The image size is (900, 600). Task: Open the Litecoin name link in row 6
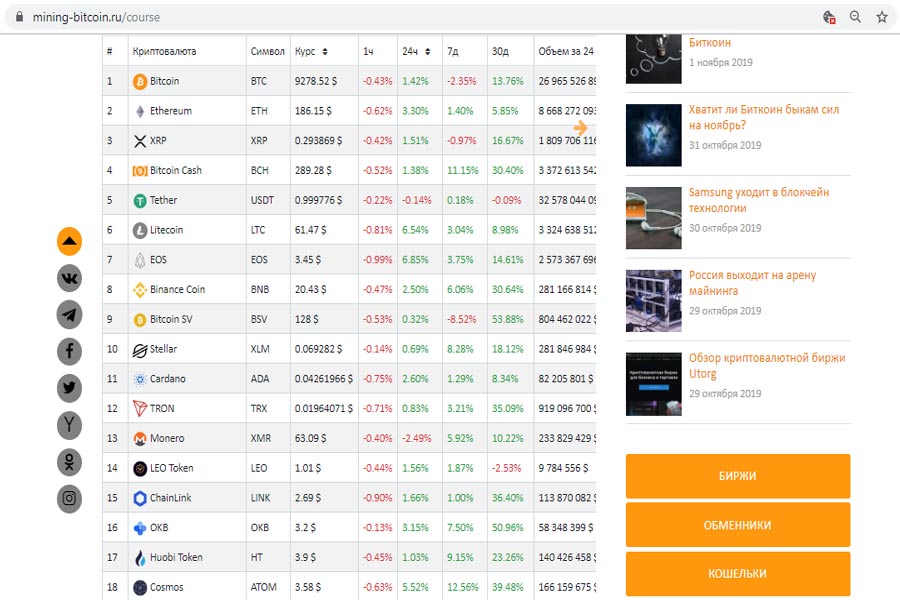point(166,230)
